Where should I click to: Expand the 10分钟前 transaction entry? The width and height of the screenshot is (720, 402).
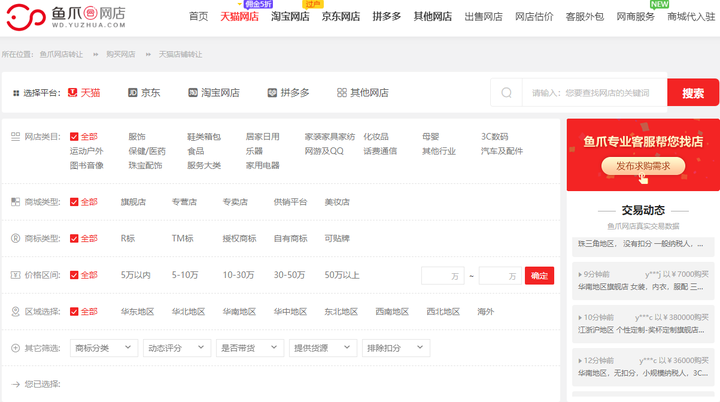point(643,323)
